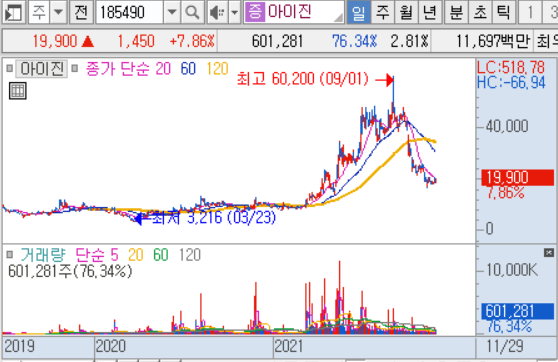Click the 주 stock type button
558x362 pixels.
point(39,12)
